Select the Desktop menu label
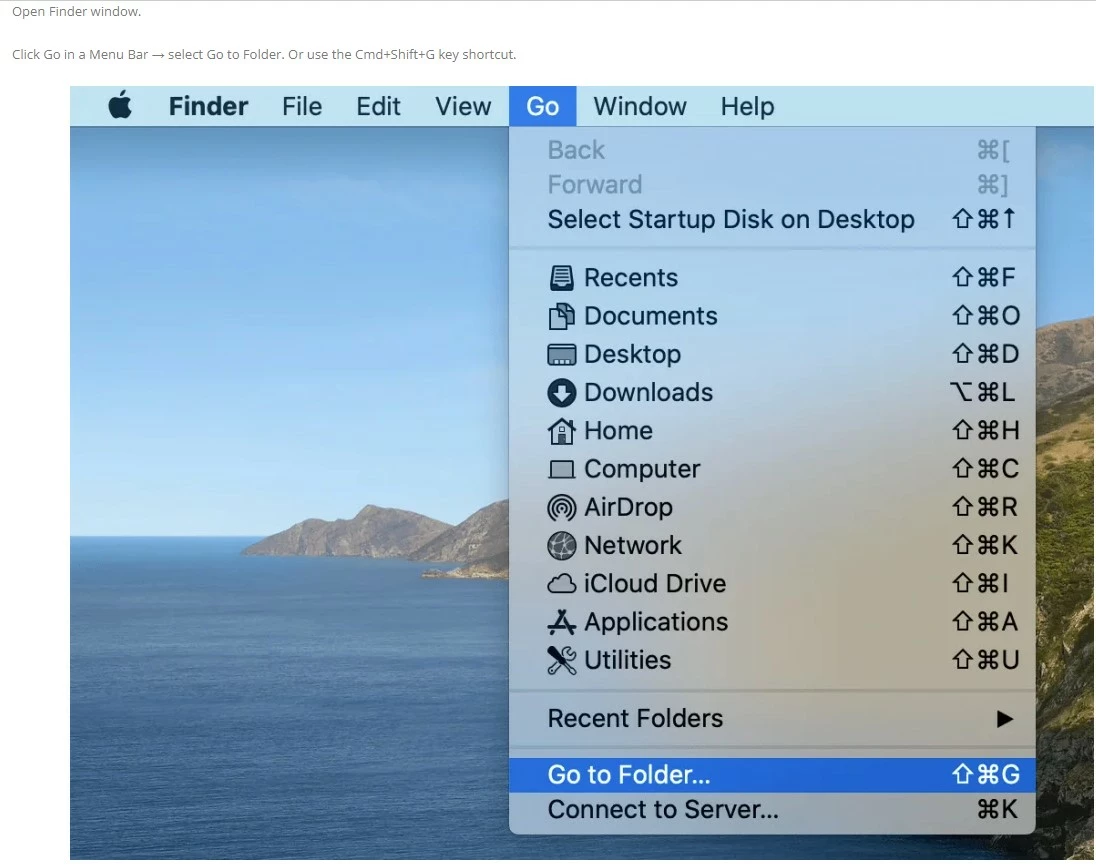1096x868 pixels. point(633,354)
